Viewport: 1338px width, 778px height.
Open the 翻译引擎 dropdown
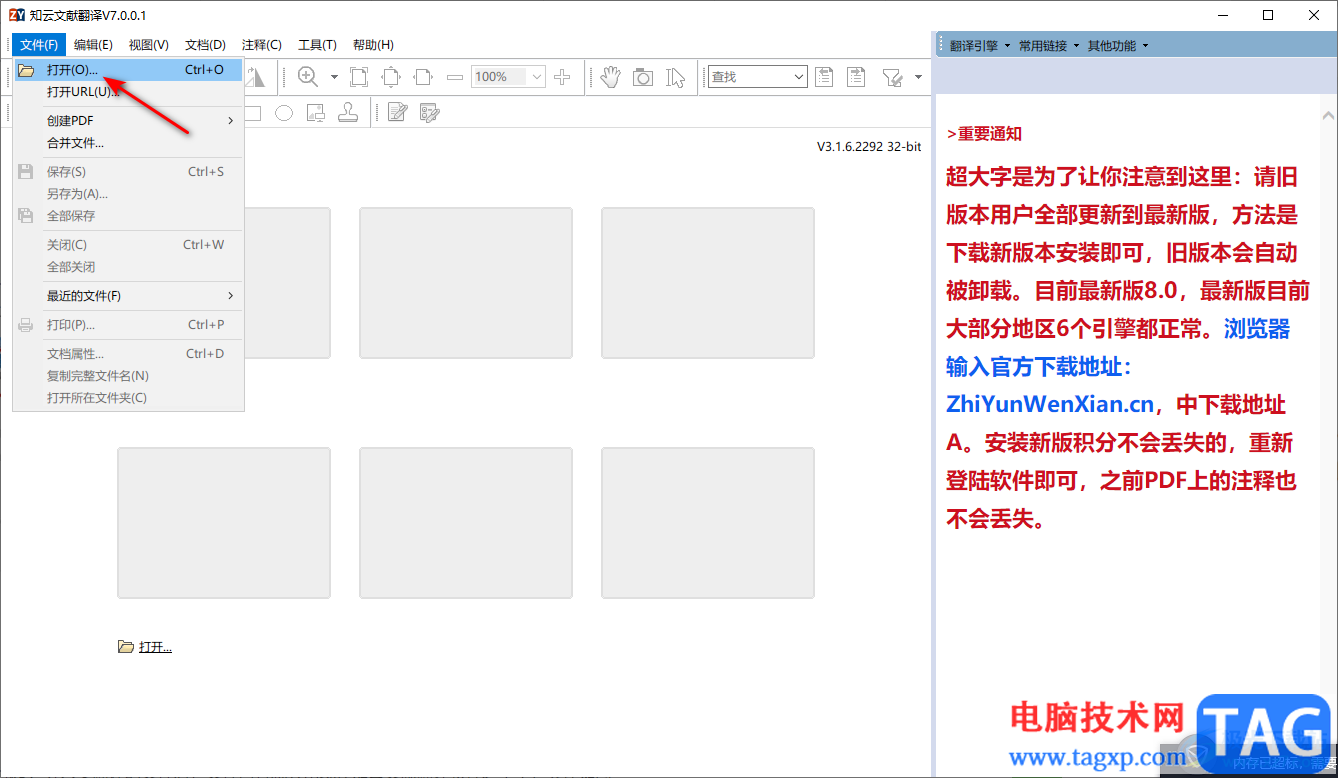coord(980,45)
